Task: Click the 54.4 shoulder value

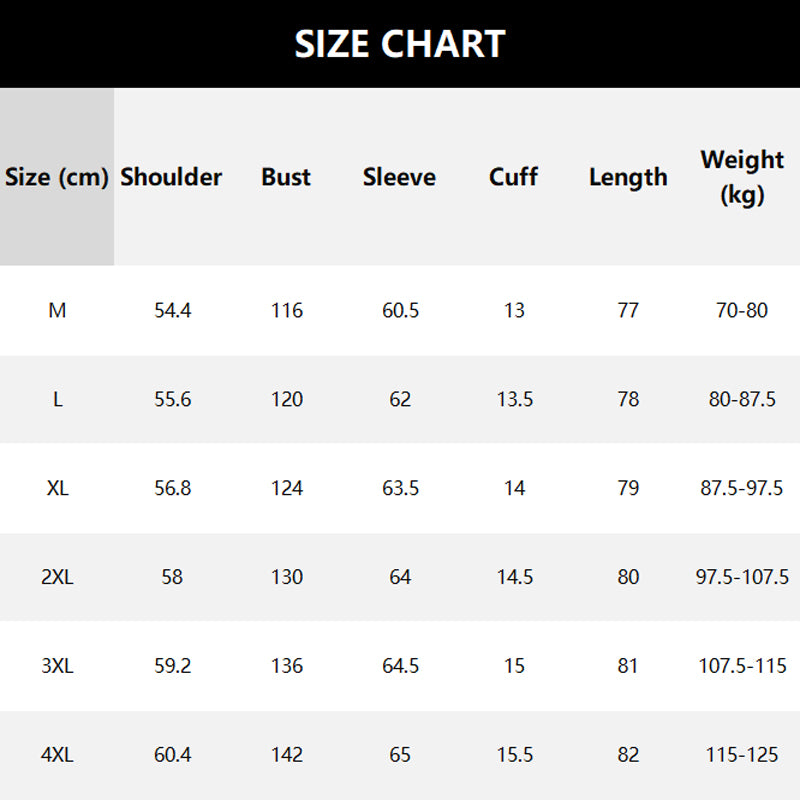Action: point(172,310)
